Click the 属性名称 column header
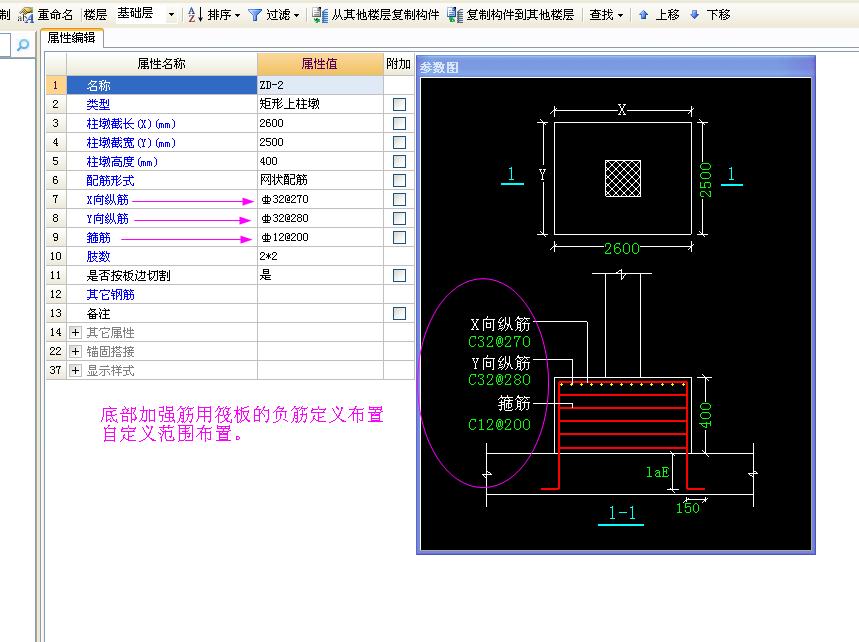Screen dimensions: 859x642 tap(162, 64)
